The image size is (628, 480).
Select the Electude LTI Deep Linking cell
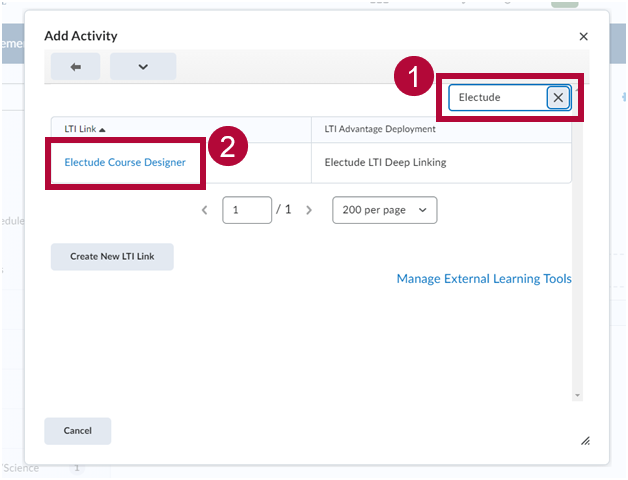tap(385, 162)
